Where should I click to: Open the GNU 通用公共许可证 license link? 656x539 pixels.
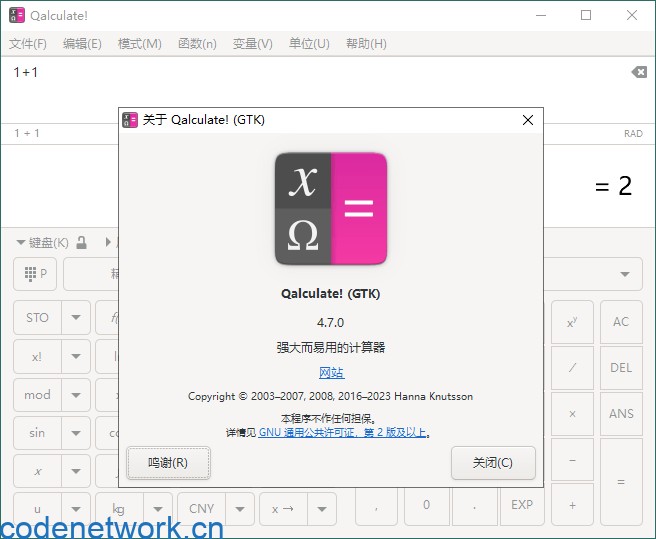pyautogui.click(x=343, y=432)
